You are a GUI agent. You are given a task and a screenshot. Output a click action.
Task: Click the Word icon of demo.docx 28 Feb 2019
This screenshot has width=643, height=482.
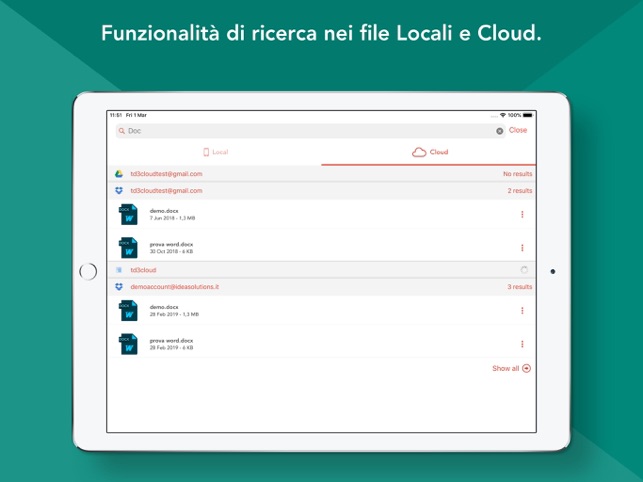(128, 311)
